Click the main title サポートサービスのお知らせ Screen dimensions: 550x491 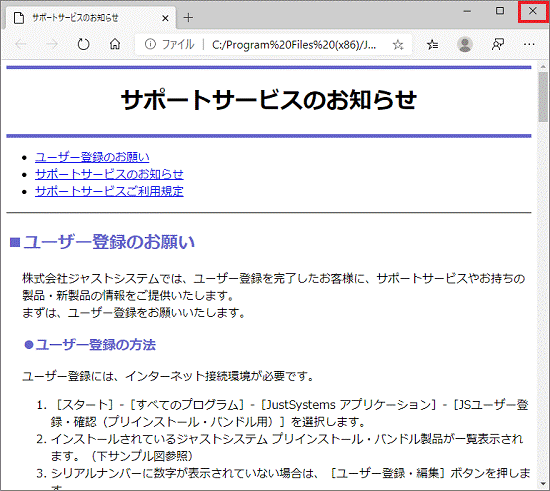(269, 100)
